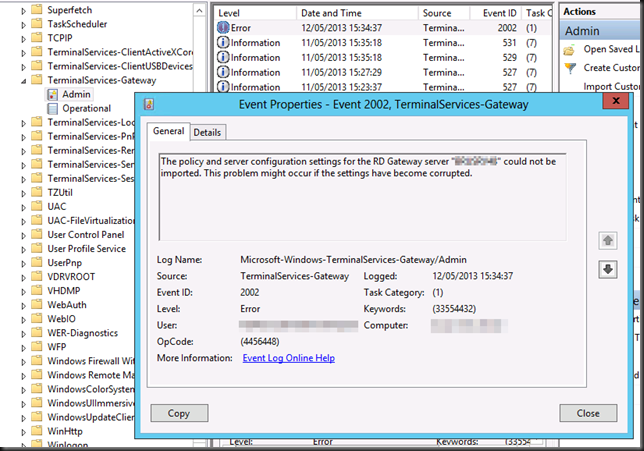This screenshot has width=644, height=451.
Task: Click the Copy button in Event Properties
Action: coord(179,413)
